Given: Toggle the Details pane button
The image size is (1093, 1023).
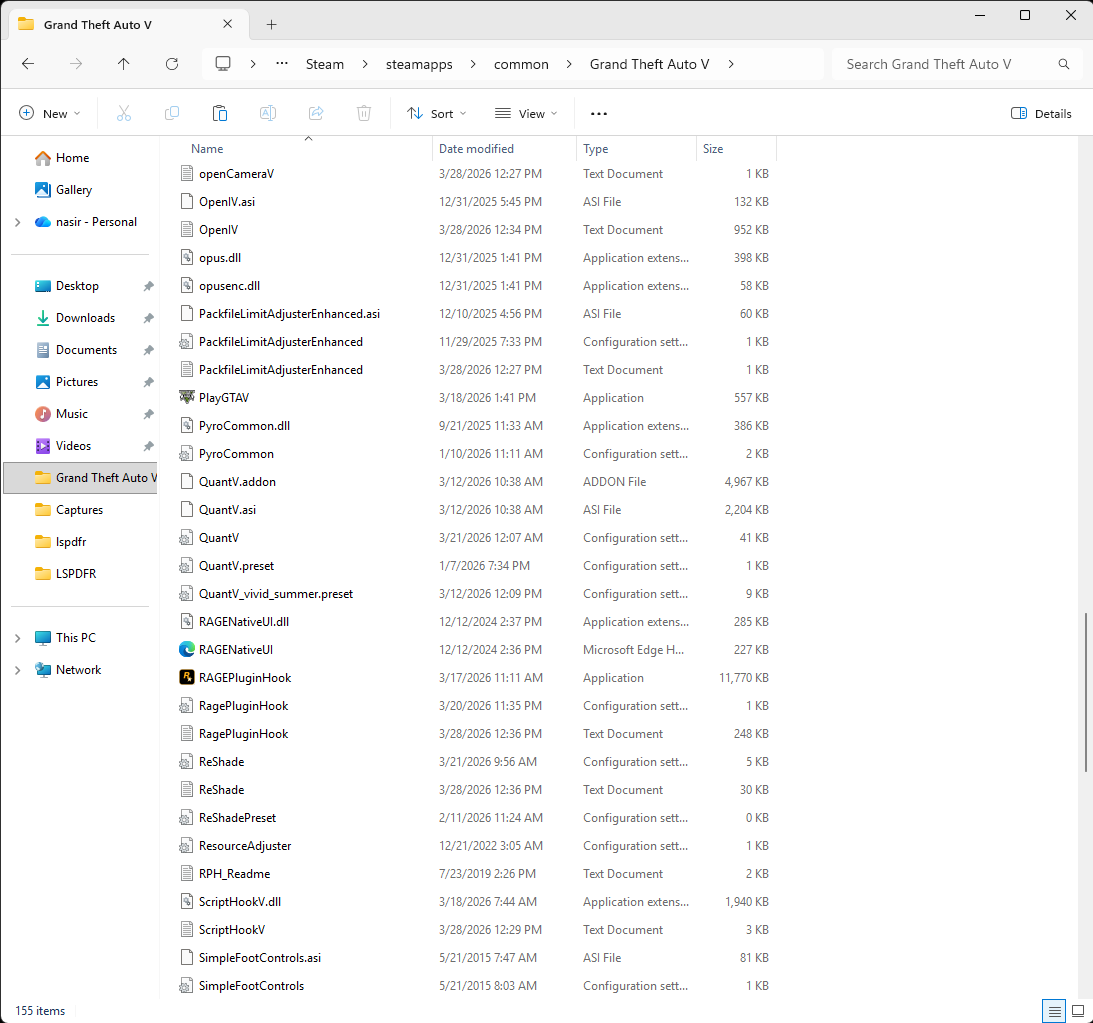Looking at the screenshot, I should tap(1041, 114).
